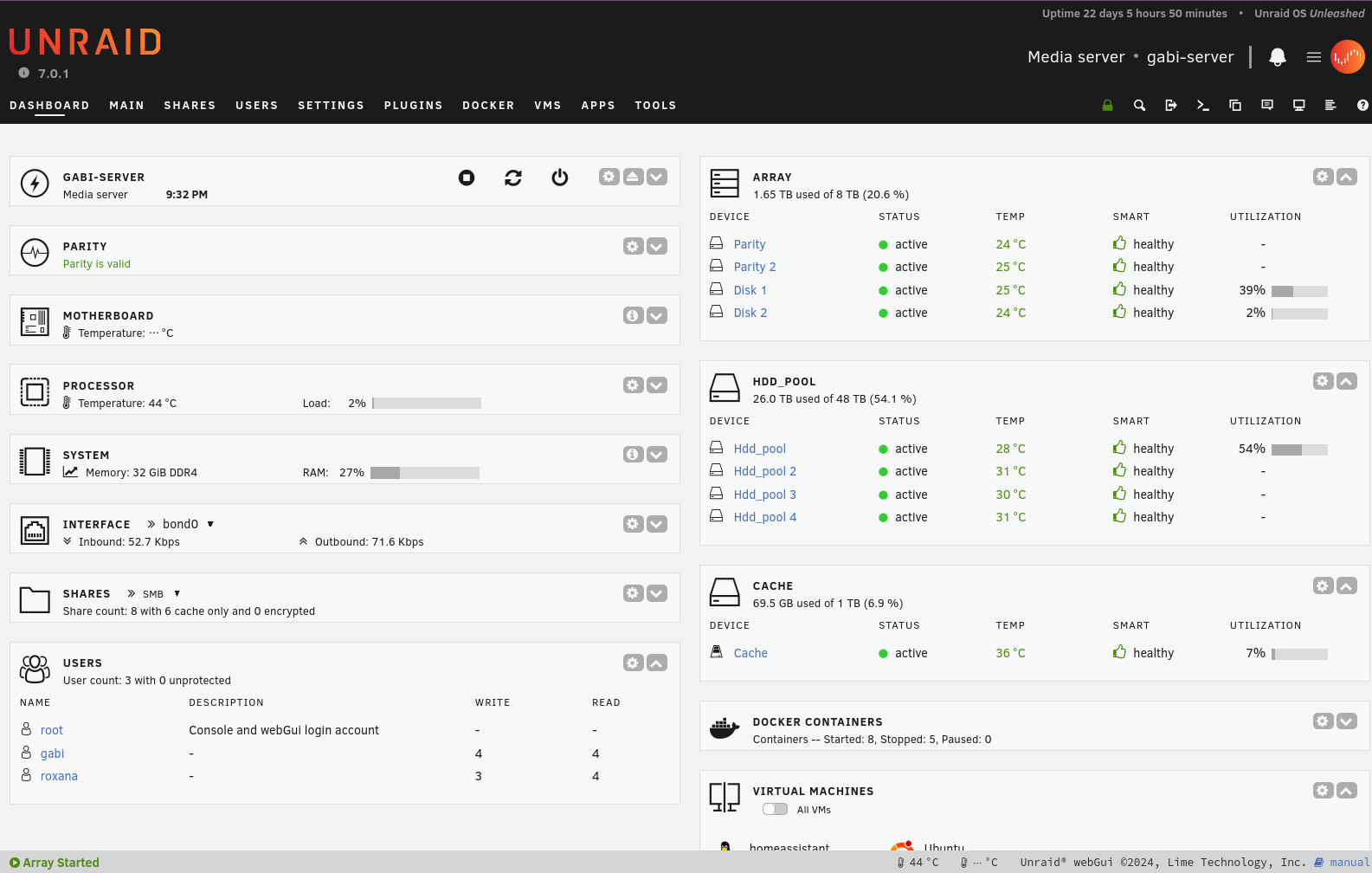Open the Docker tab
Viewport: 1372px width, 873px height.
(488, 106)
